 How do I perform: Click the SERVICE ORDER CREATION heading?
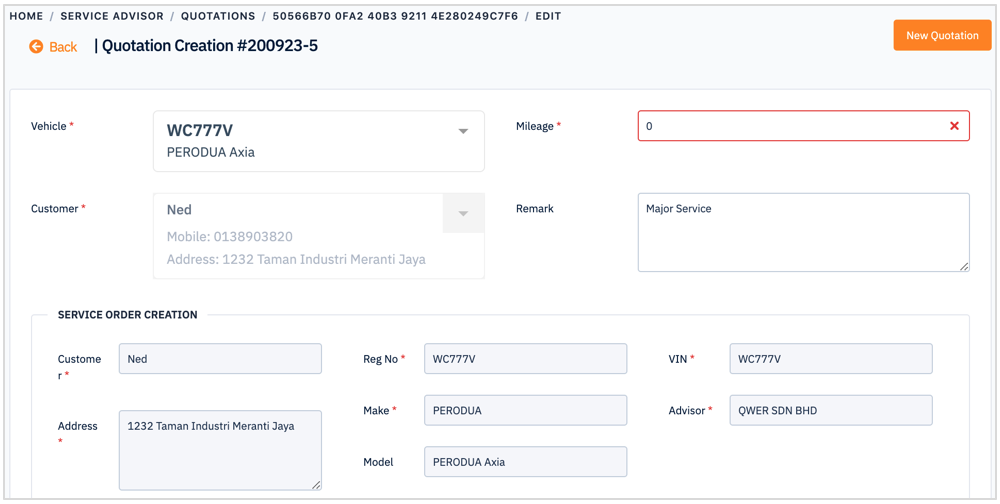(128, 315)
